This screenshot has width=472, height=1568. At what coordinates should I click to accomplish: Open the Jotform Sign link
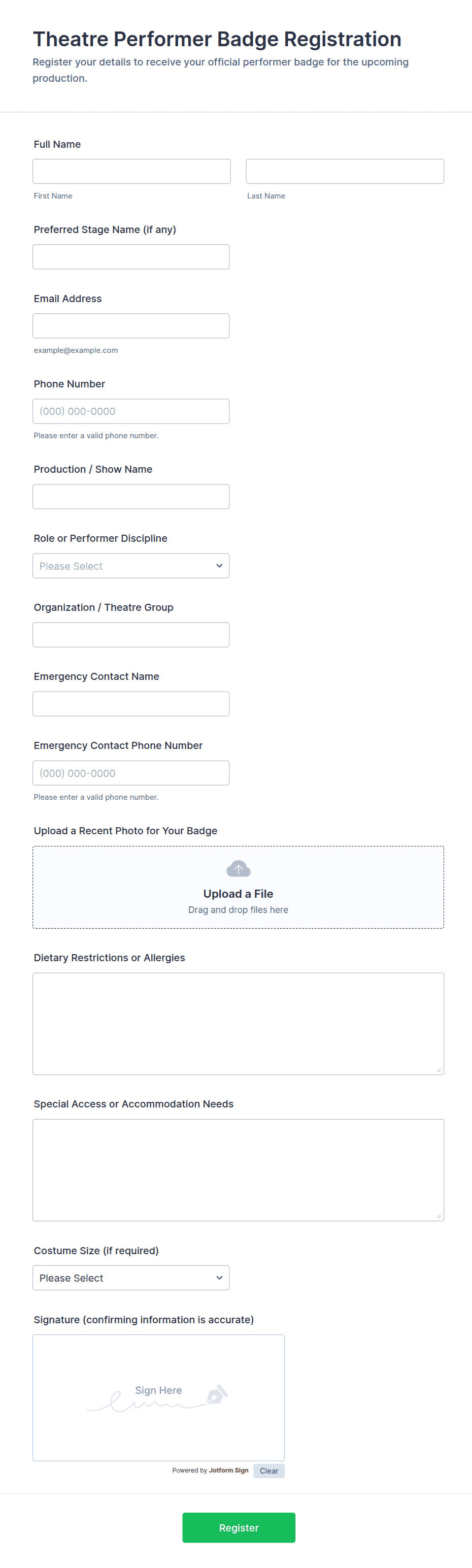(228, 1470)
